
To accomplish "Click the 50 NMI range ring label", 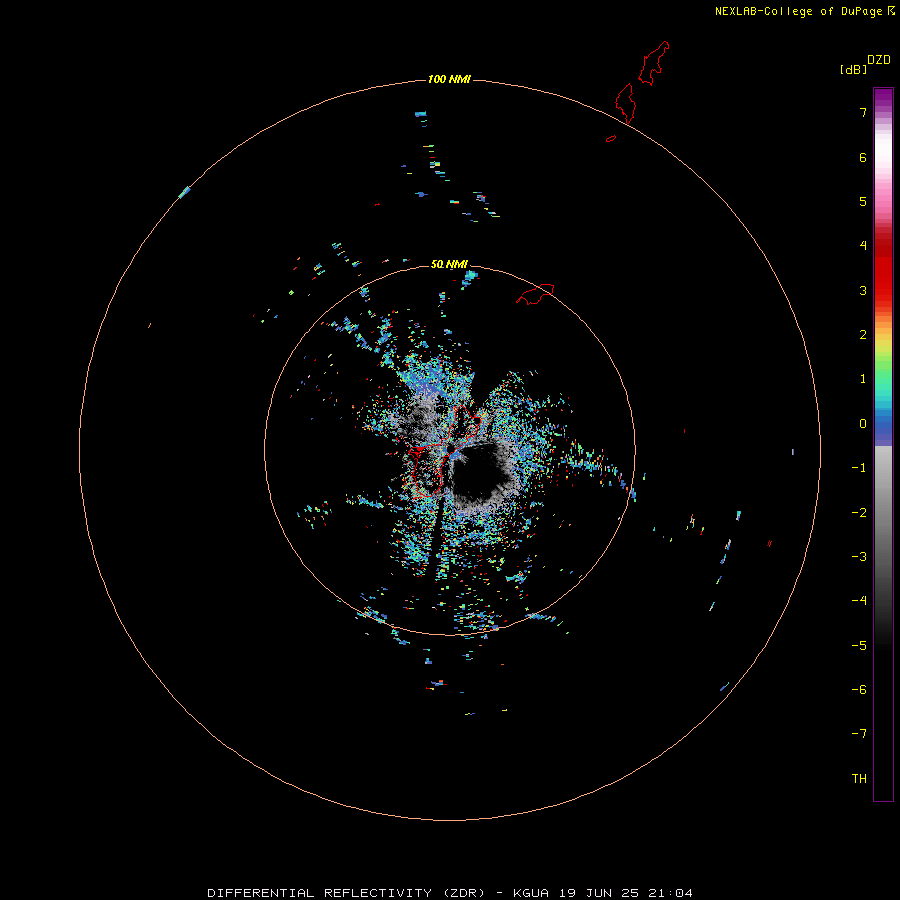I will (449, 265).
